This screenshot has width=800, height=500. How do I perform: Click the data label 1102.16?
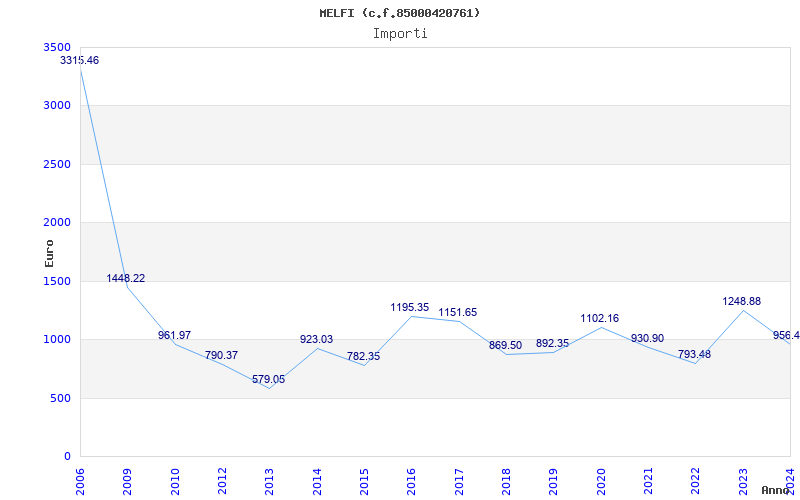pyautogui.click(x=599, y=319)
